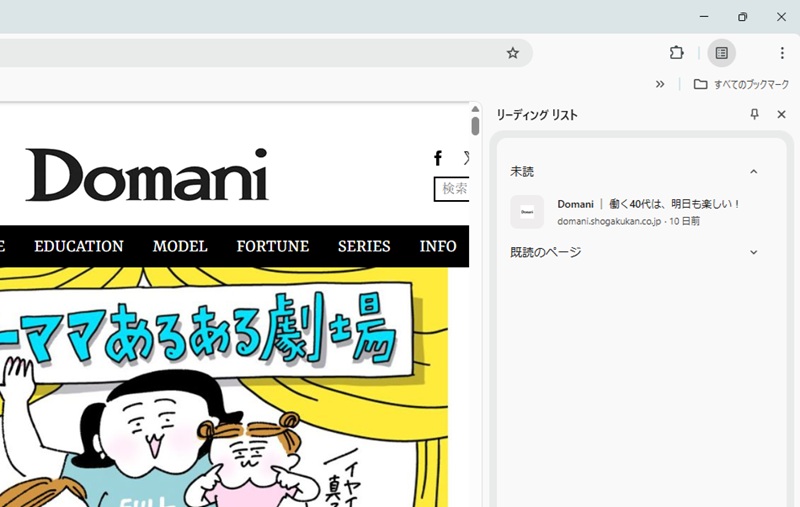800x507 pixels.
Task: Open the INFO menu item
Action: coord(438,246)
